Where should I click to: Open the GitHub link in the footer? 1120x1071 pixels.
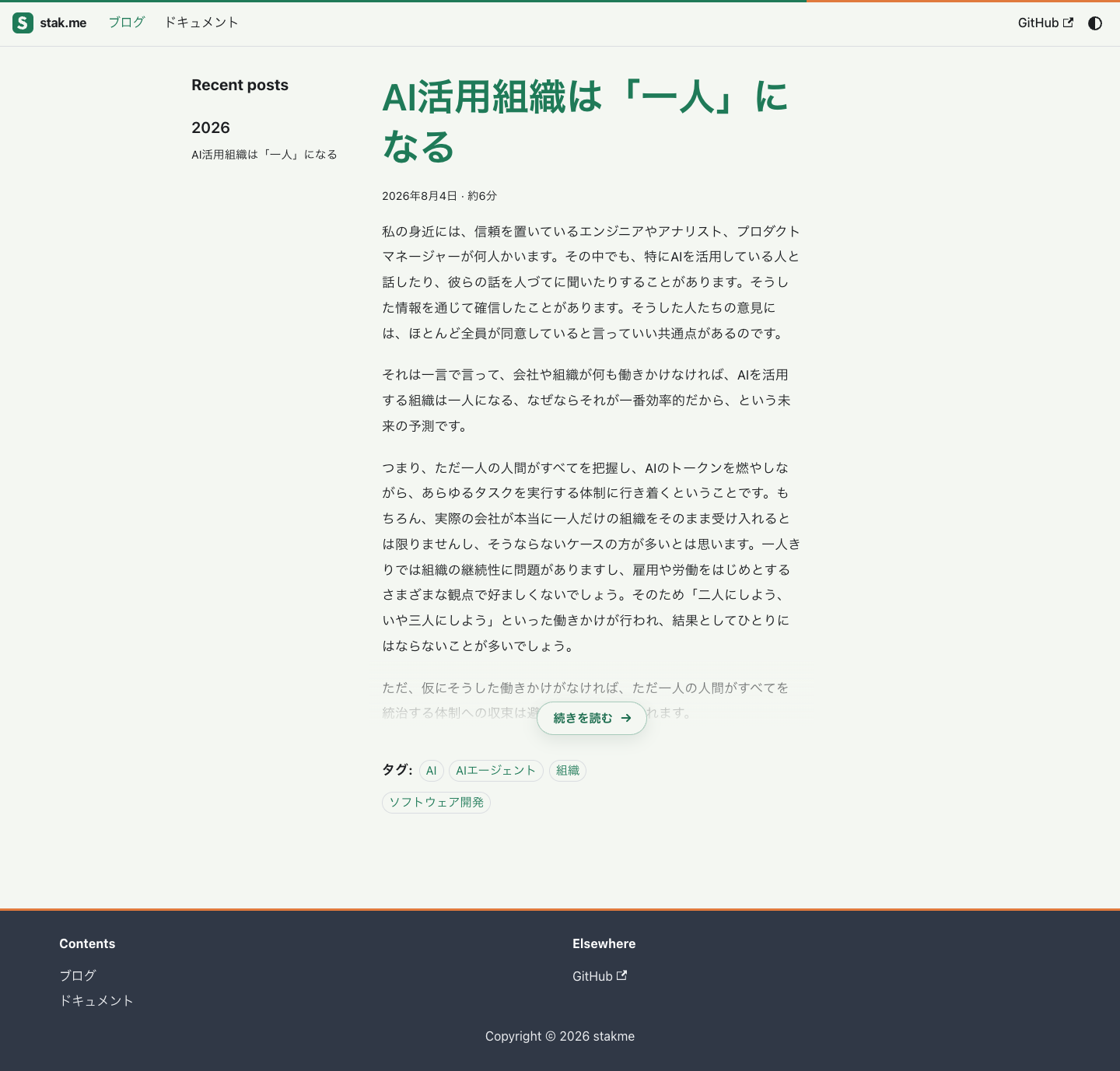tap(600, 976)
